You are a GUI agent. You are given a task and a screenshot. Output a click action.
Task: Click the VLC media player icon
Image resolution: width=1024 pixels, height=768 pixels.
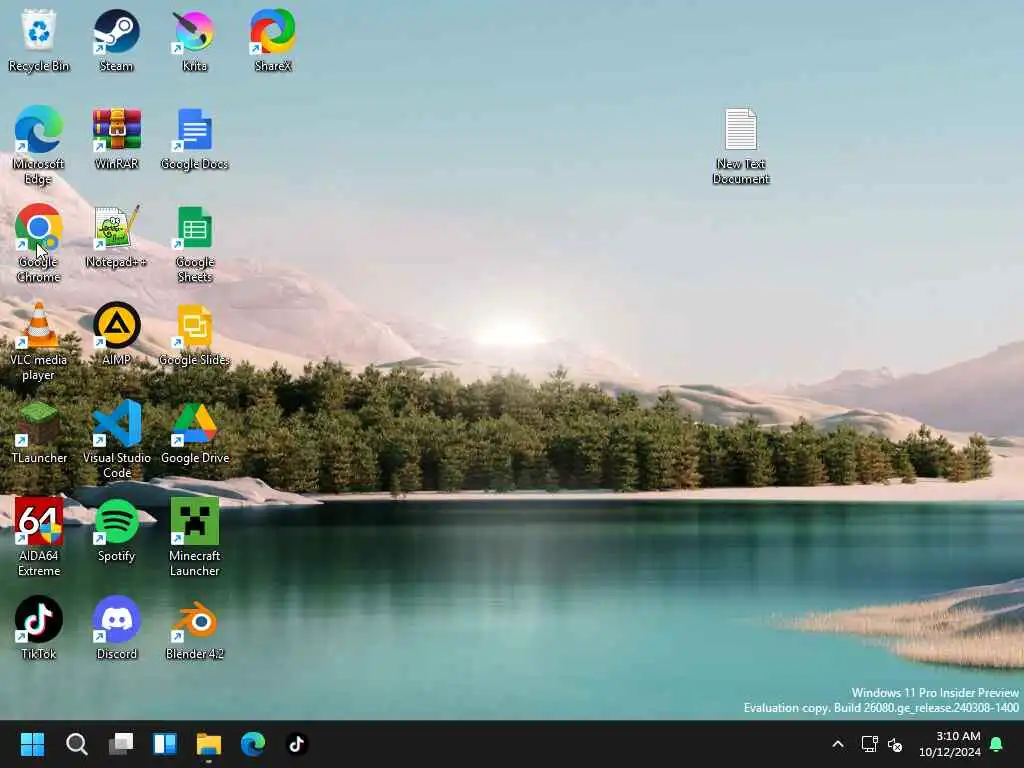[39, 342]
